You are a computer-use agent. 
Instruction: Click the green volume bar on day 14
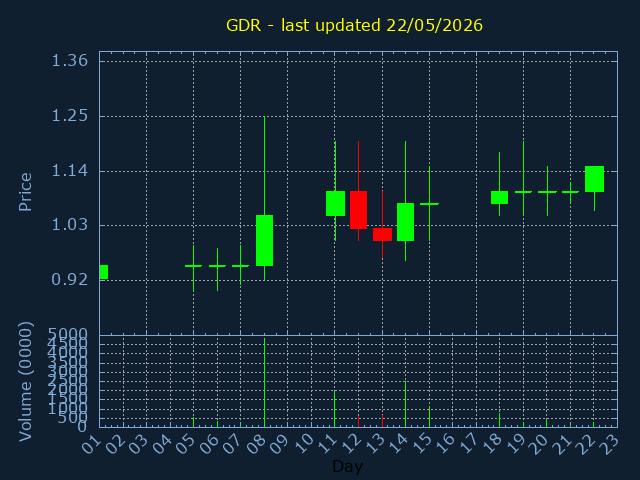(x=405, y=404)
